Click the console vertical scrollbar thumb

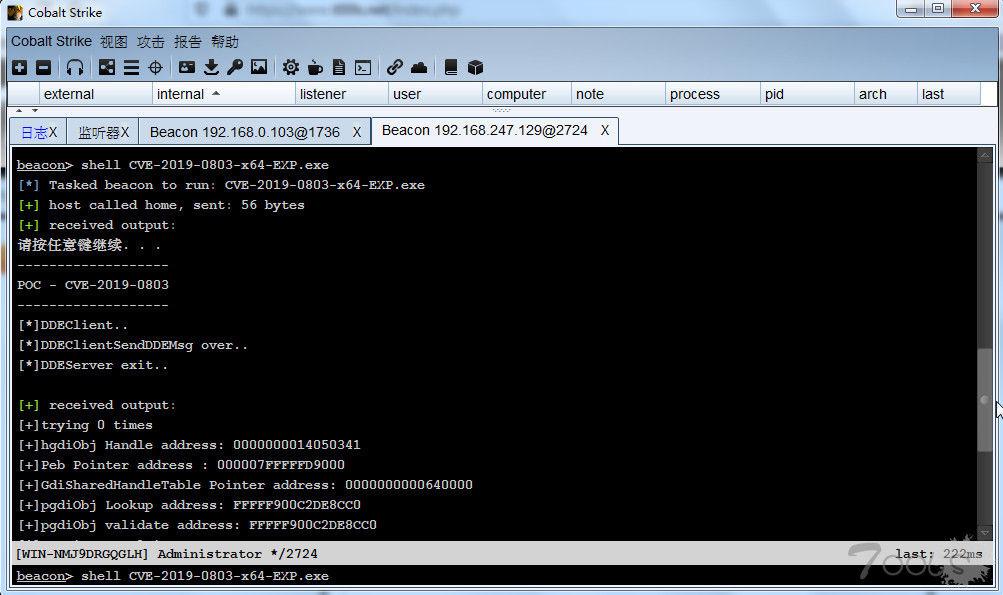tap(985, 400)
